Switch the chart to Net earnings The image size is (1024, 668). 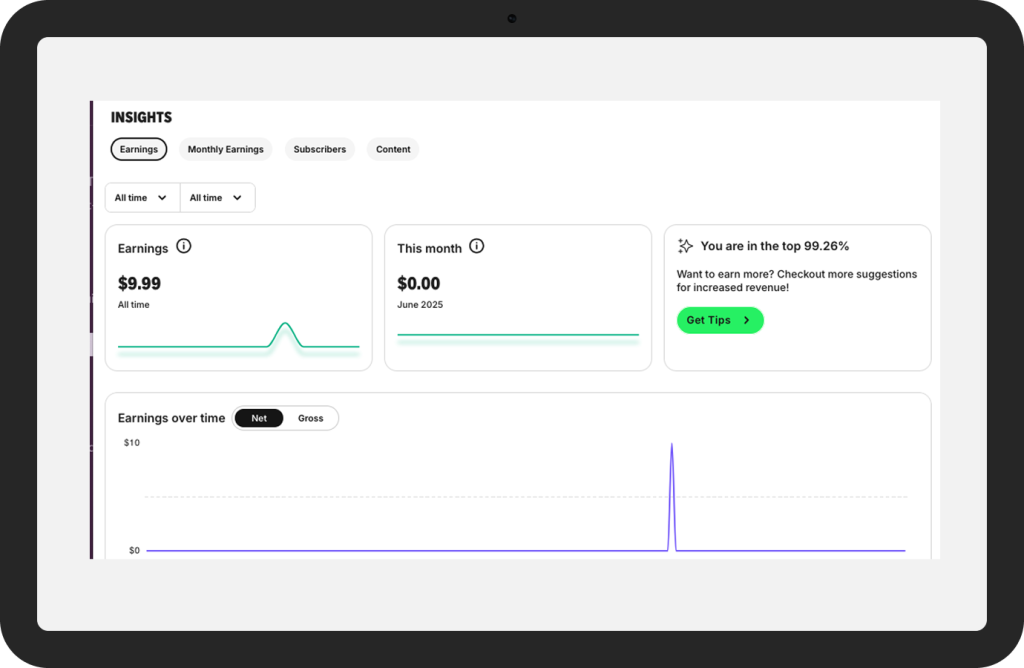point(259,418)
